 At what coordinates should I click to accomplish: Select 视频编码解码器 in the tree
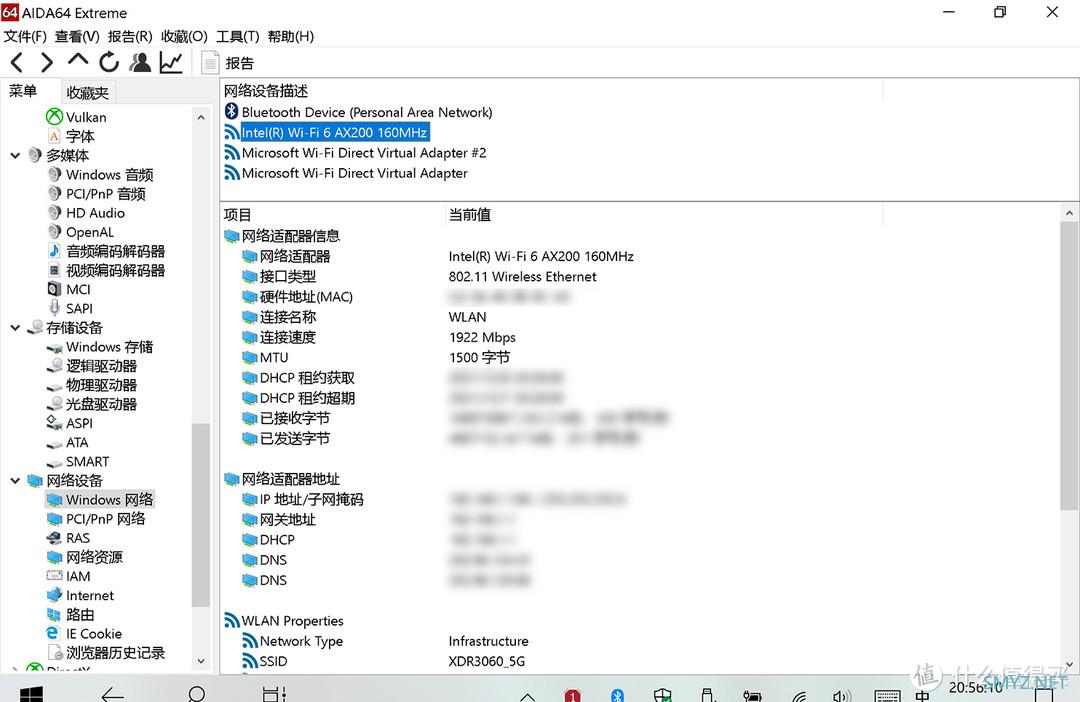(115, 271)
